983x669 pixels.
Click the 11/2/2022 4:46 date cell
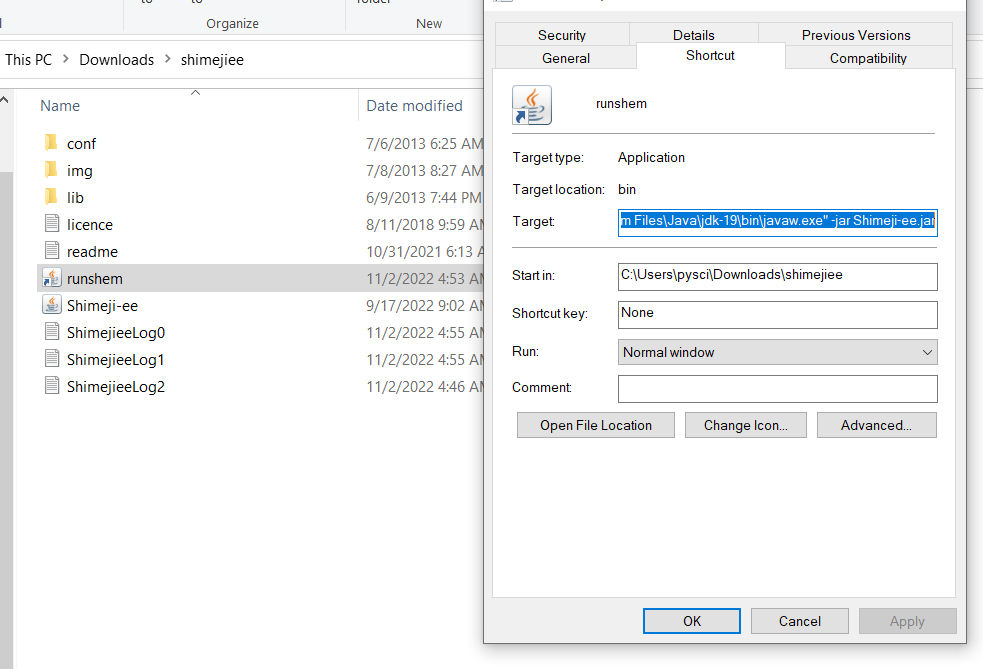pyautogui.click(x=424, y=386)
